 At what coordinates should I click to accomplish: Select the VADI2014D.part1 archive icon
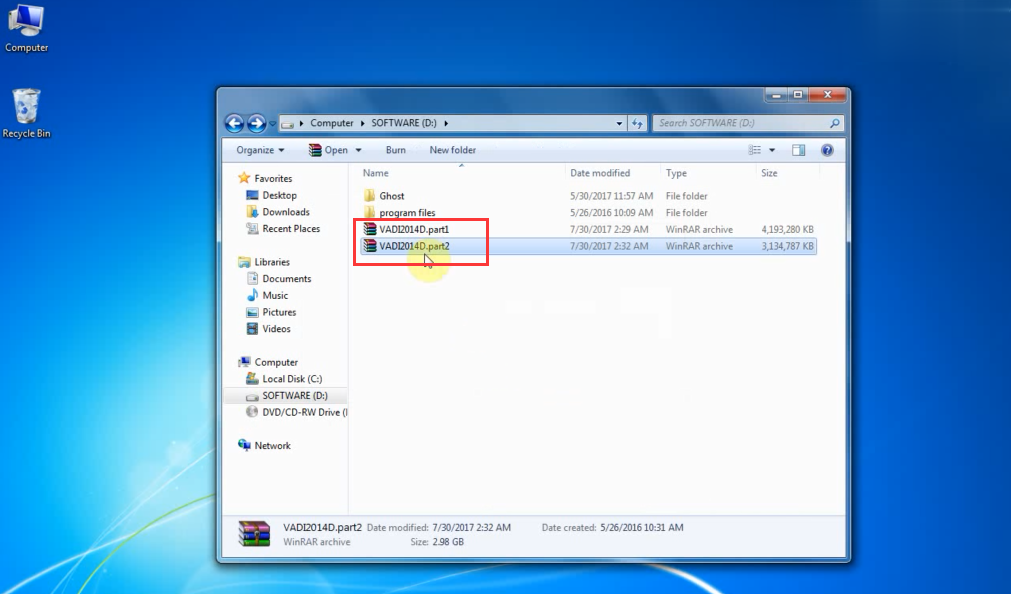369,230
